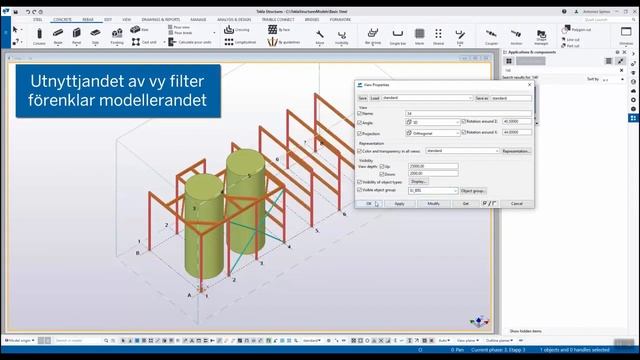Open rebar Visibility tool
The image size is (640, 360).
[x=342, y=37]
